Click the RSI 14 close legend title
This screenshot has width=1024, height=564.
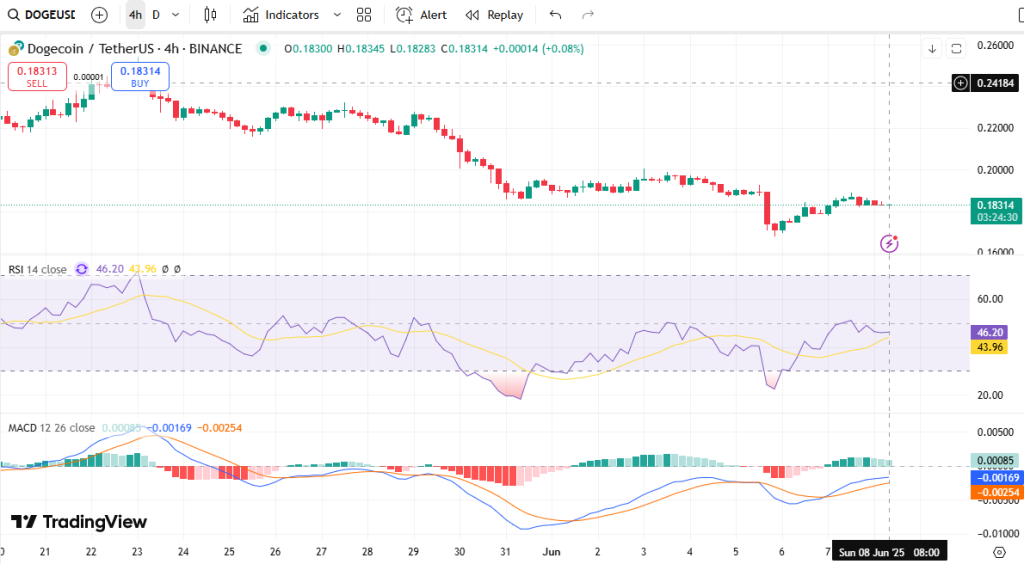[x=37, y=269]
